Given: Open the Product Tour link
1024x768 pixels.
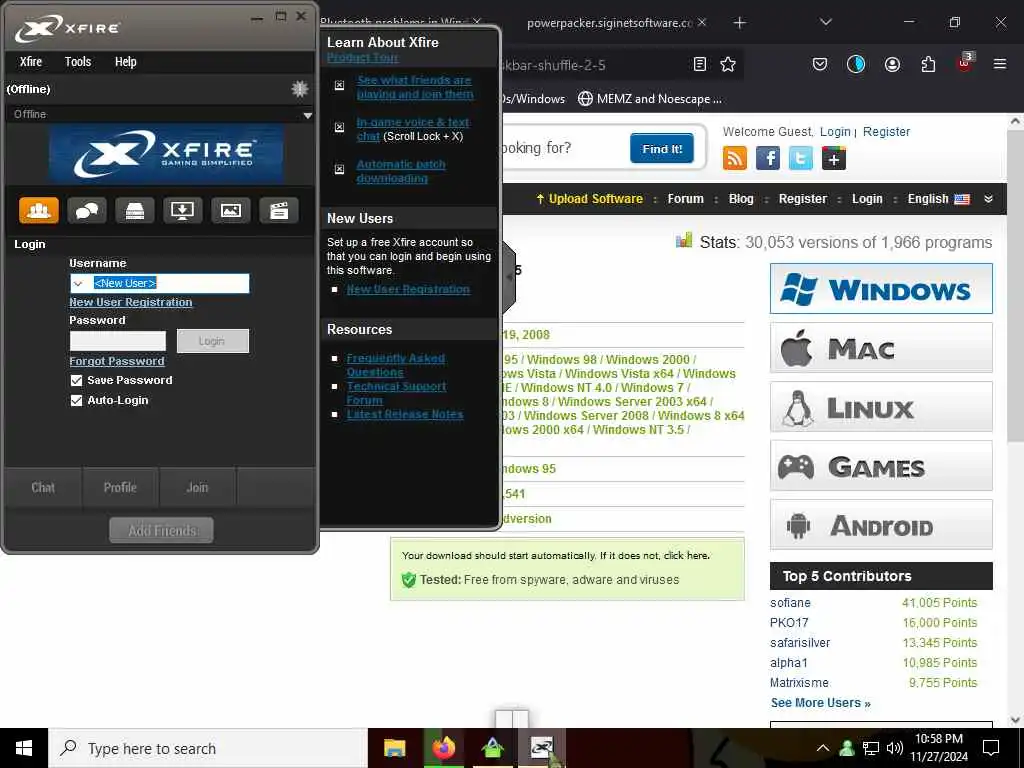Looking at the screenshot, I should click(x=362, y=57).
